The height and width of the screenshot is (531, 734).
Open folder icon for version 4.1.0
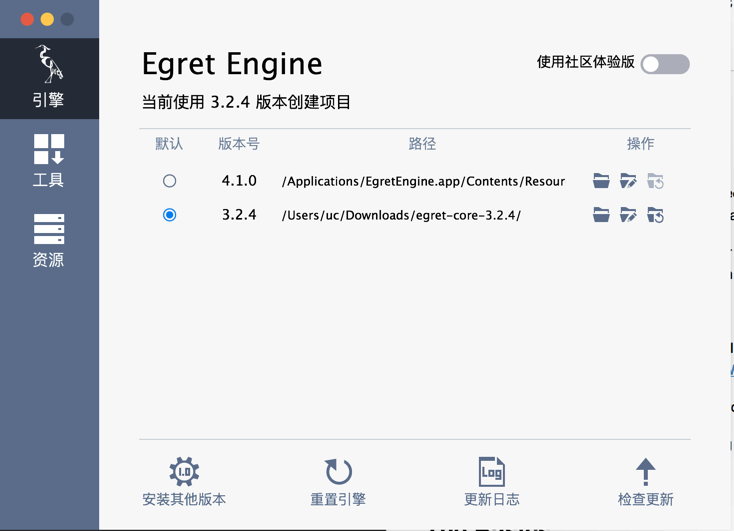pyautogui.click(x=601, y=181)
